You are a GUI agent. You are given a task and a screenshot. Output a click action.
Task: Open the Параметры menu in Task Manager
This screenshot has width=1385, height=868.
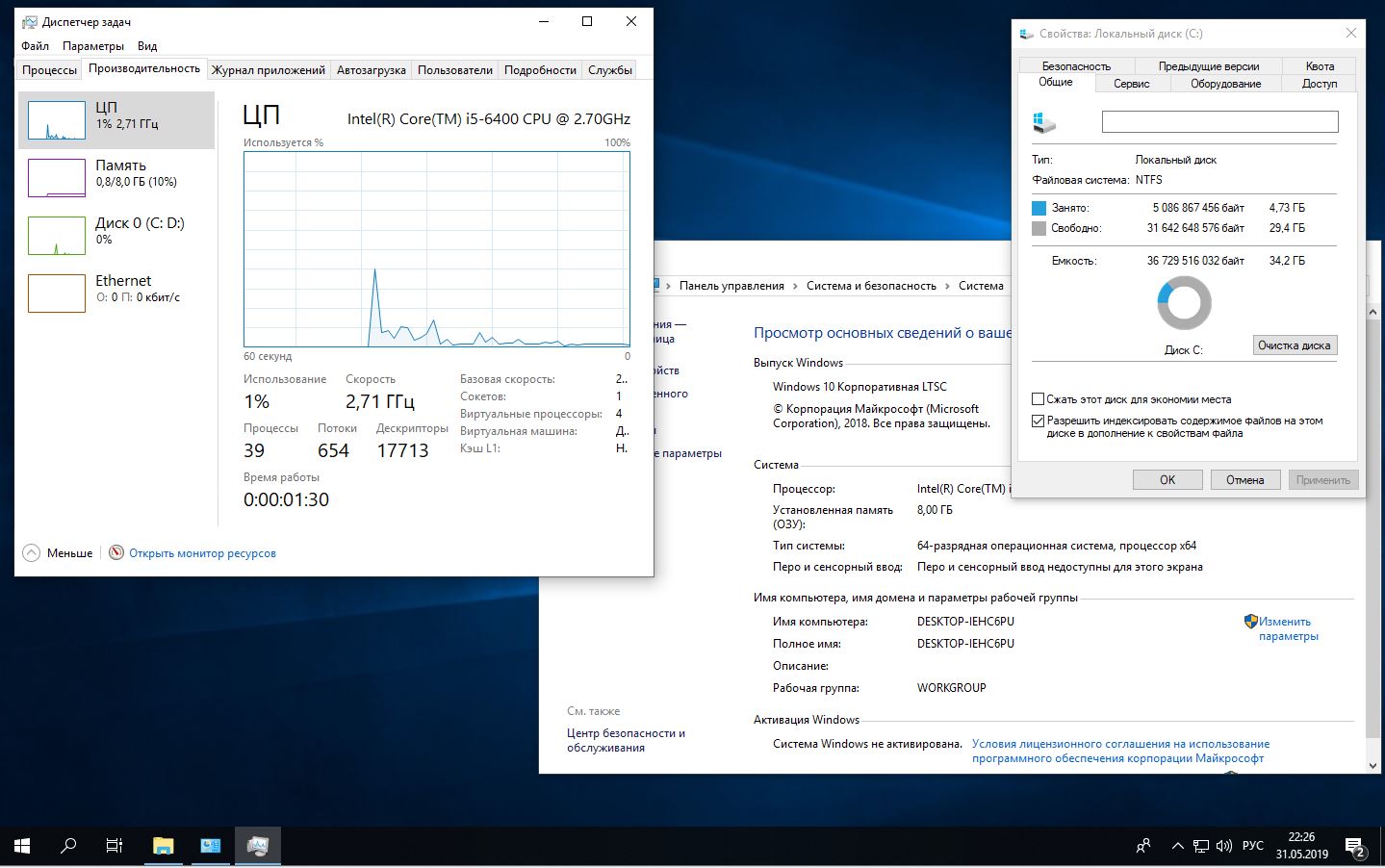93,46
